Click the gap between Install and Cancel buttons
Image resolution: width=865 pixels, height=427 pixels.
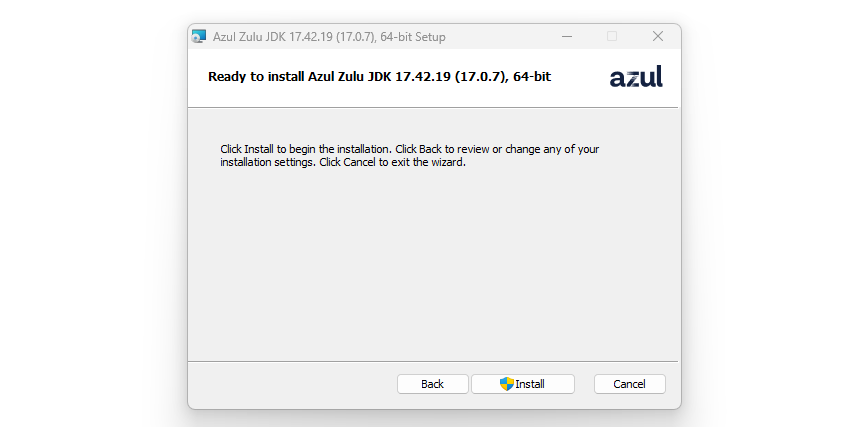(584, 384)
